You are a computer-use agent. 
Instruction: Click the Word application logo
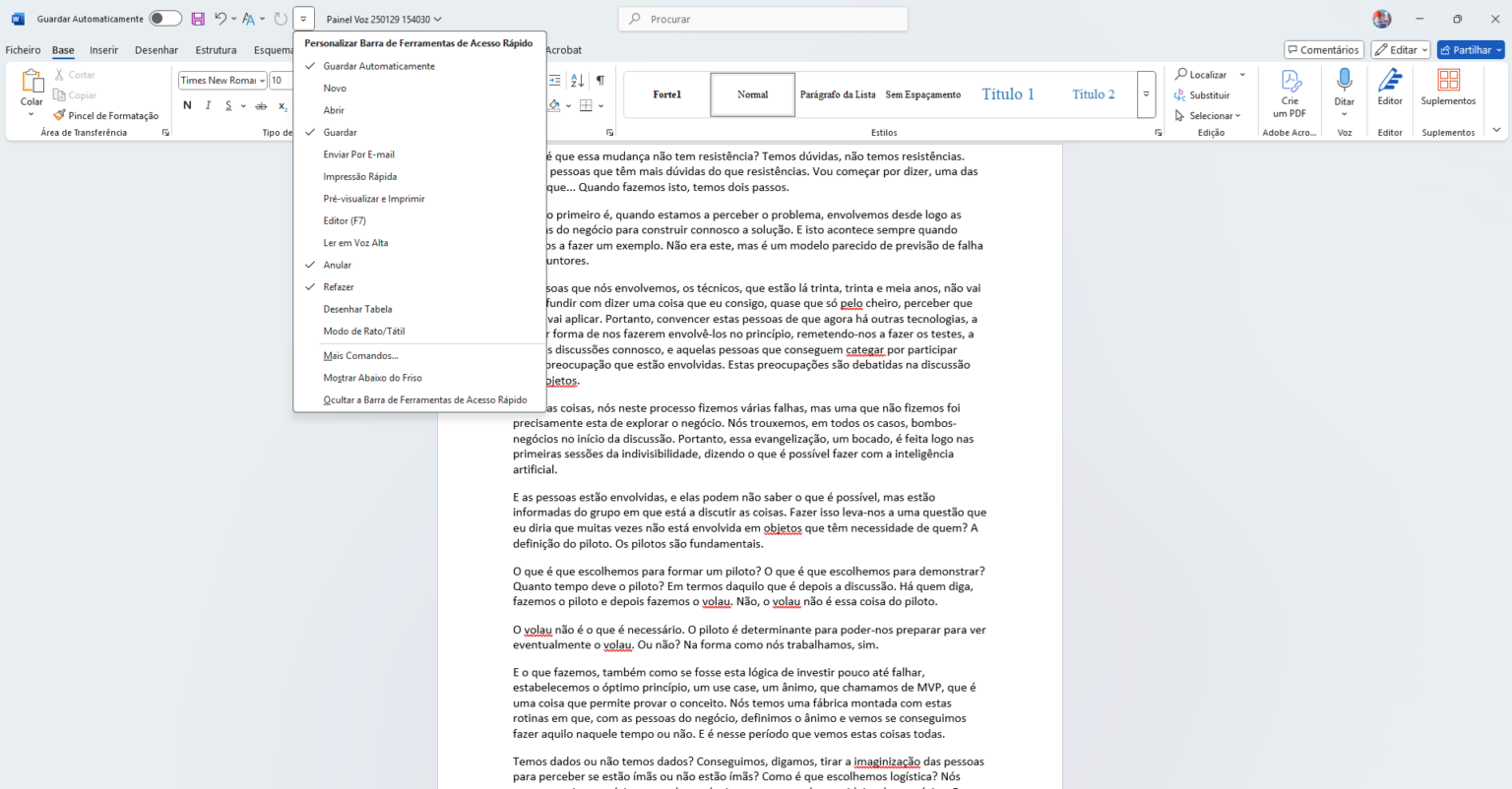coord(18,19)
